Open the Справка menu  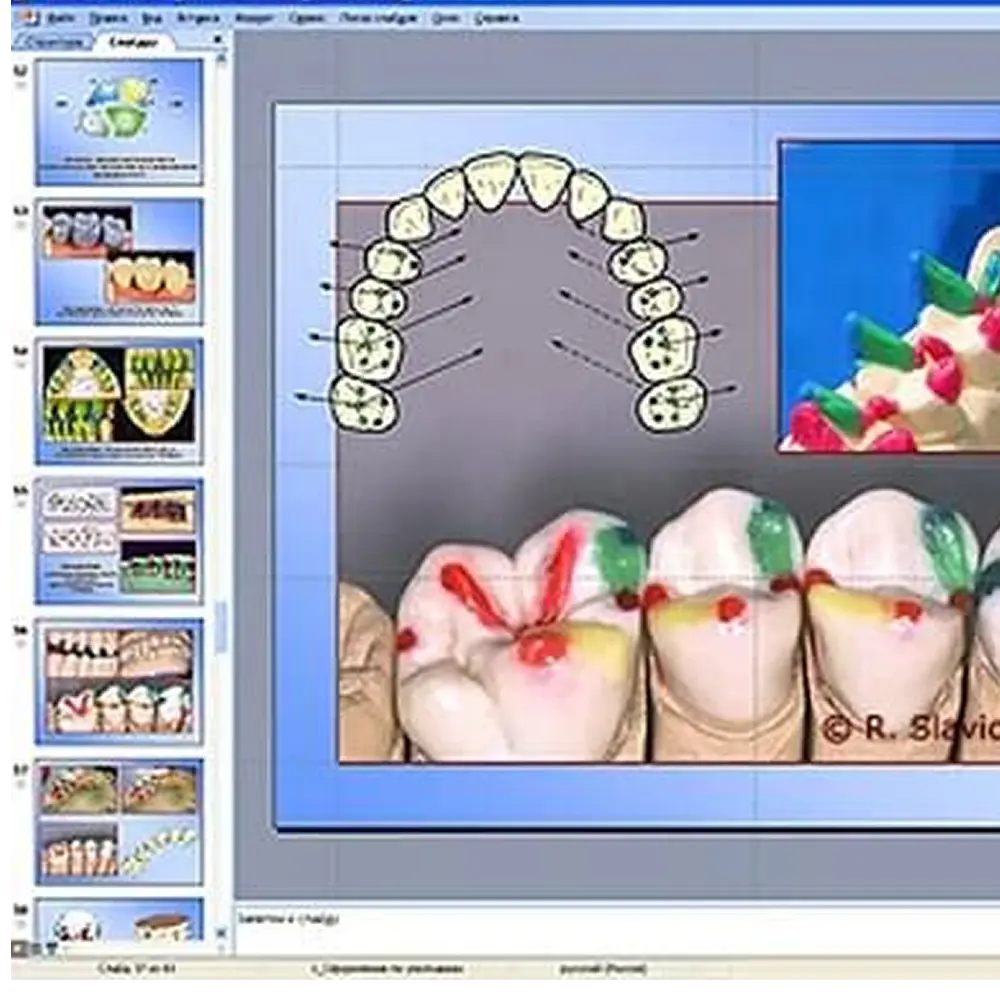coord(496,18)
